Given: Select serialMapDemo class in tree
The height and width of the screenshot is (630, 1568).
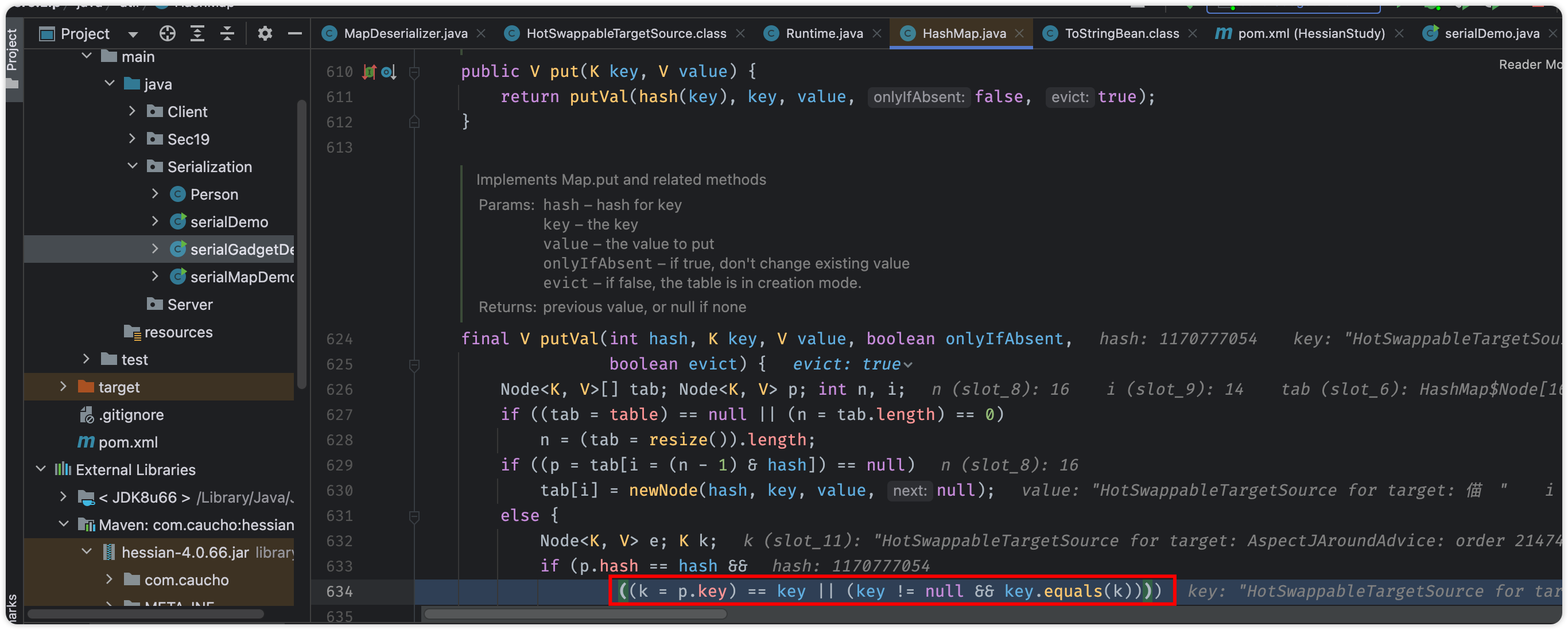Looking at the screenshot, I should point(242,277).
